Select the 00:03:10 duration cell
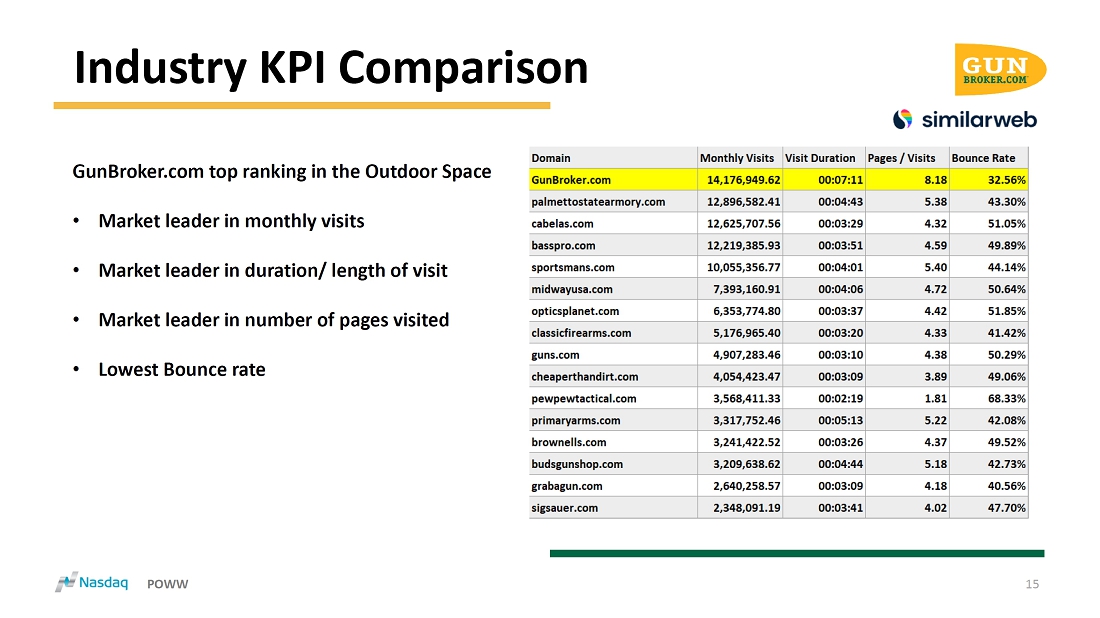The width and height of the screenshot is (1100, 618). click(x=824, y=354)
